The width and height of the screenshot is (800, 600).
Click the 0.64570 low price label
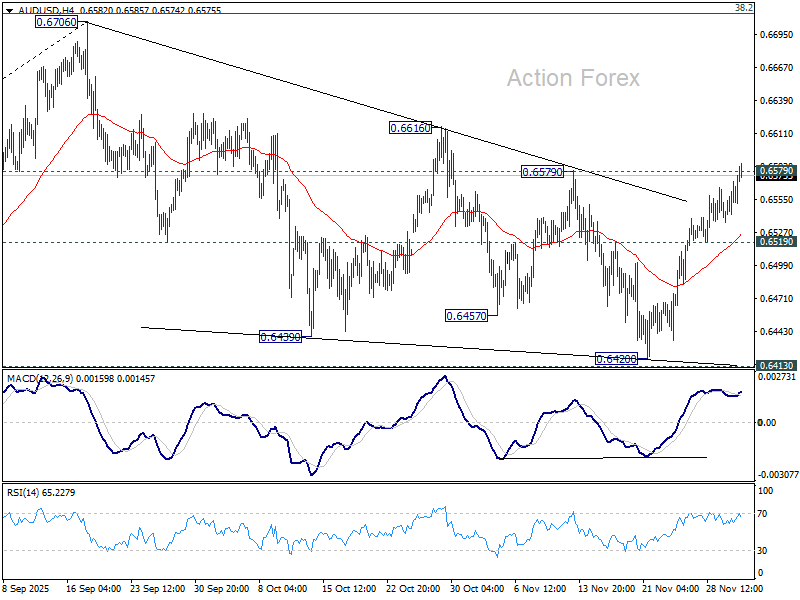(x=466, y=316)
